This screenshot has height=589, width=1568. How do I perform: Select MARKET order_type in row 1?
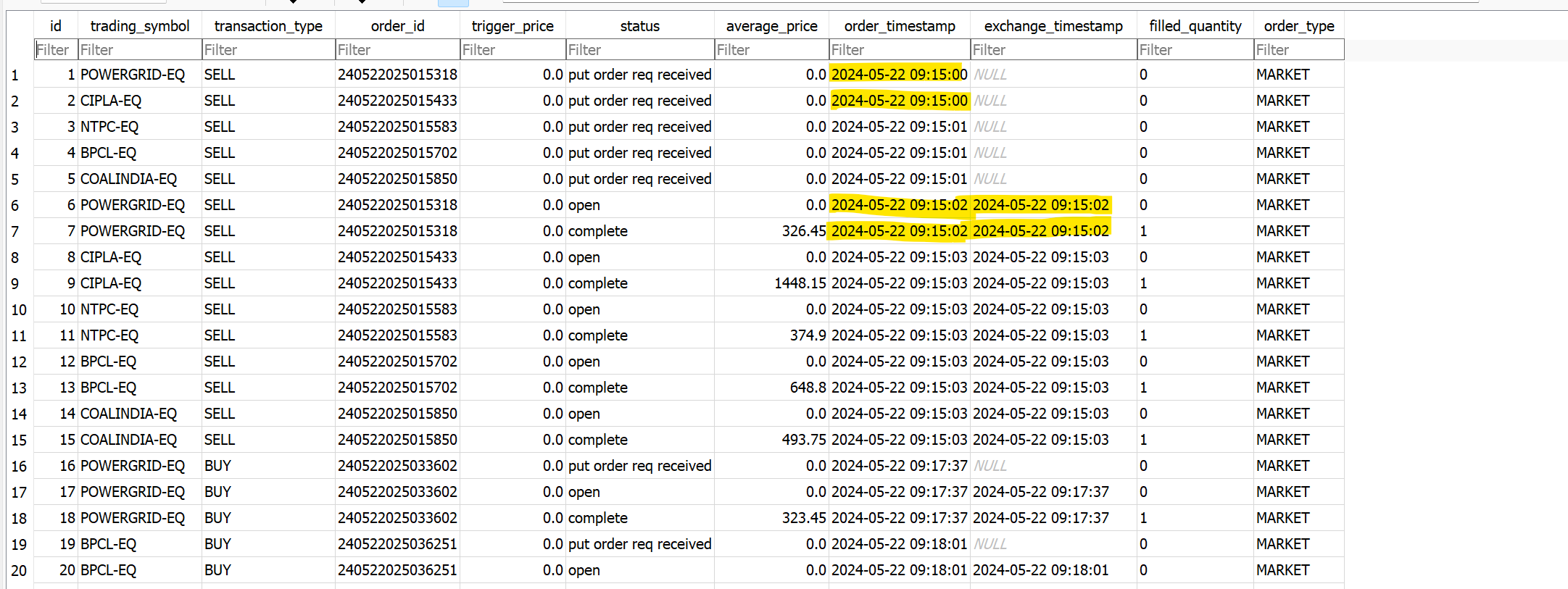tap(1299, 75)
